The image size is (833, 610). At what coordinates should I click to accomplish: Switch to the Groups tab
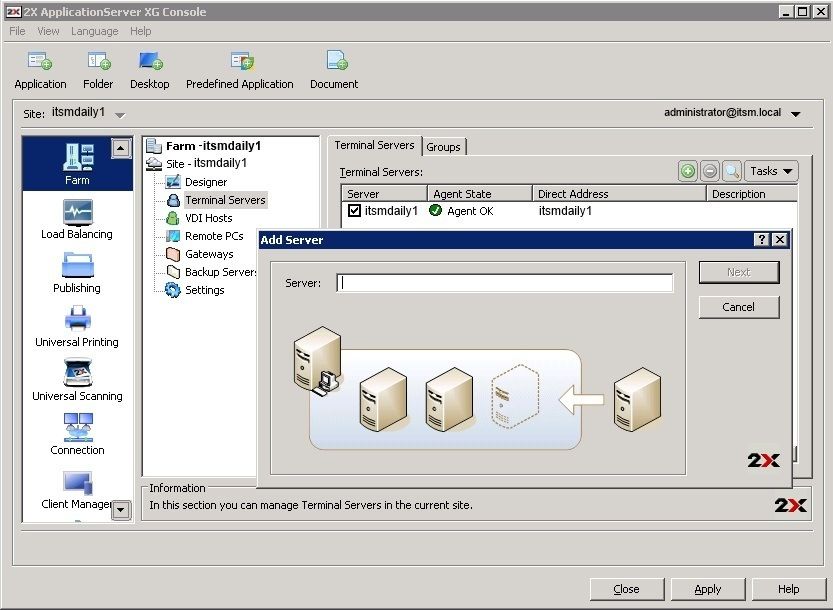444,147
